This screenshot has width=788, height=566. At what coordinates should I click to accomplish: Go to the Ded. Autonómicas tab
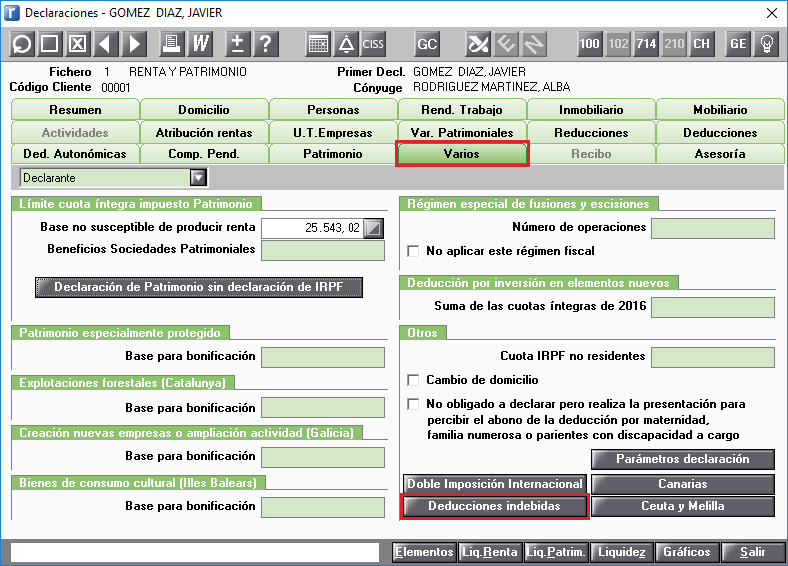(x=75, y=154)
